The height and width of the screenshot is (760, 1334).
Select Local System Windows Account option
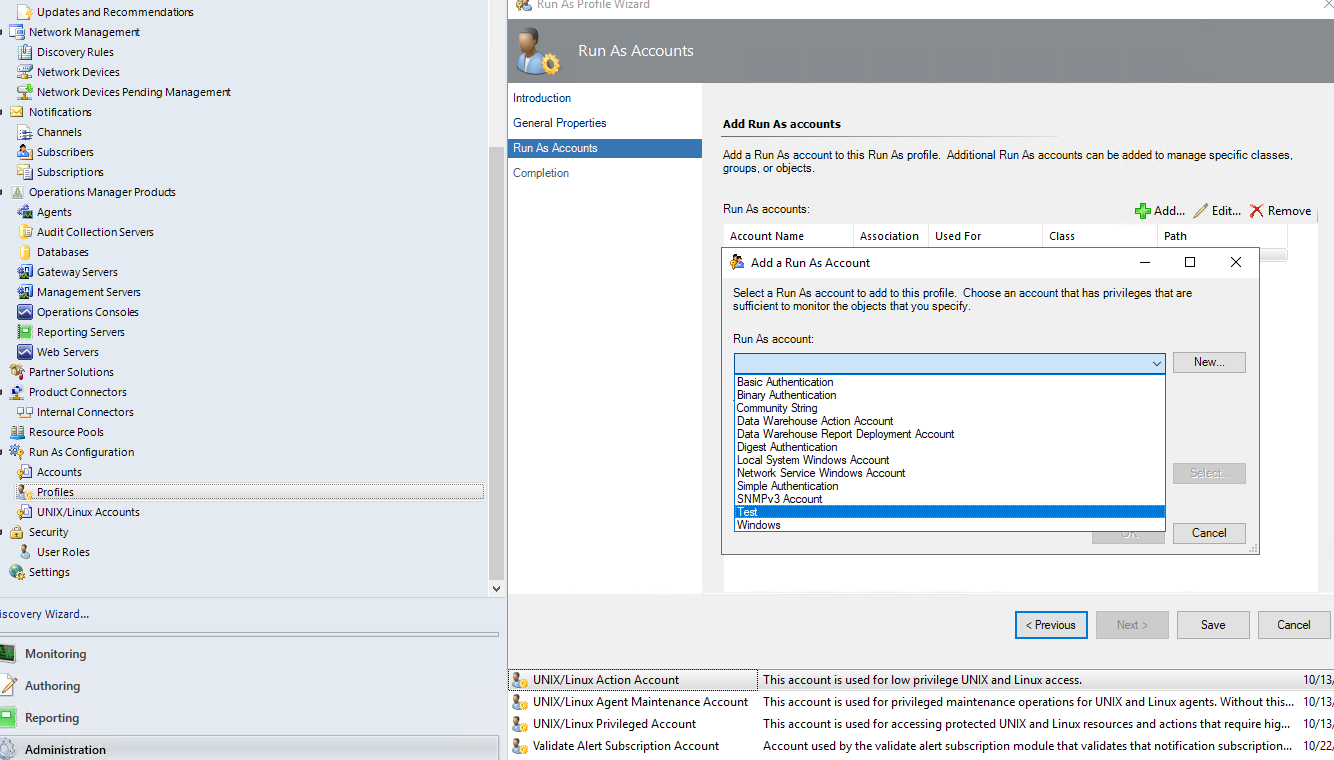click(x=949, y=460)
